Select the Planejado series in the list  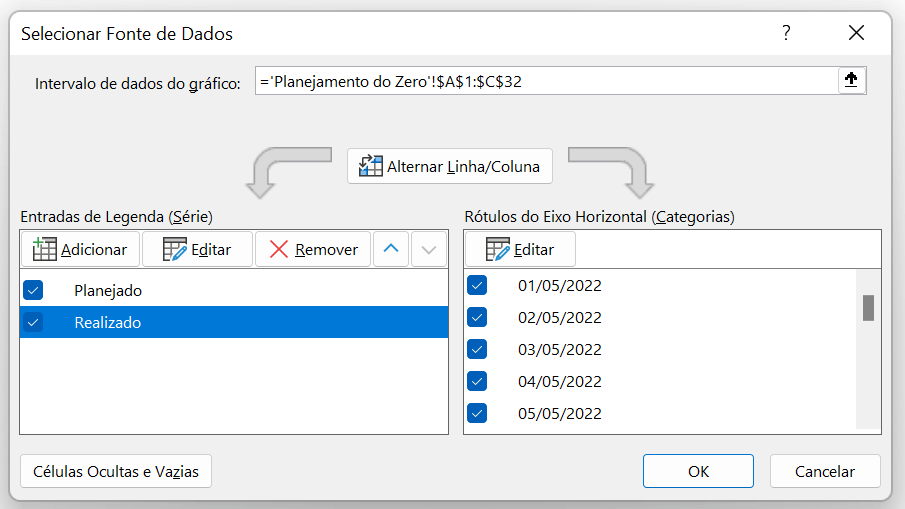[108, 290]
